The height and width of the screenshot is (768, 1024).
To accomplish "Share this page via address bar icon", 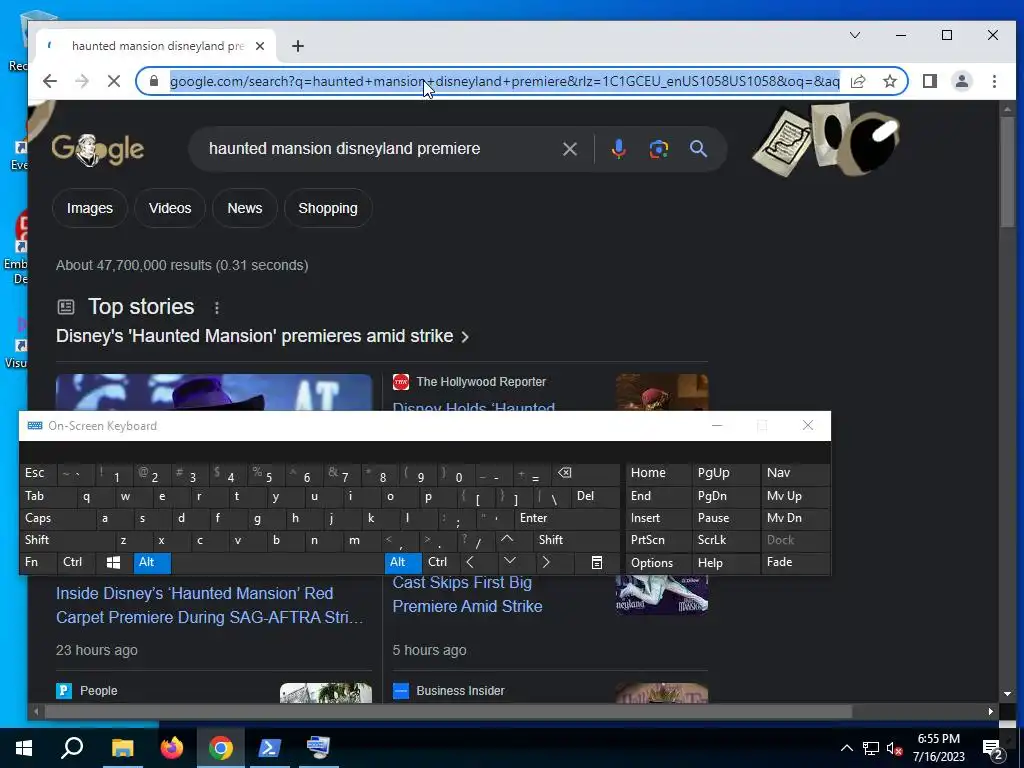I will [x=858, y=81].
